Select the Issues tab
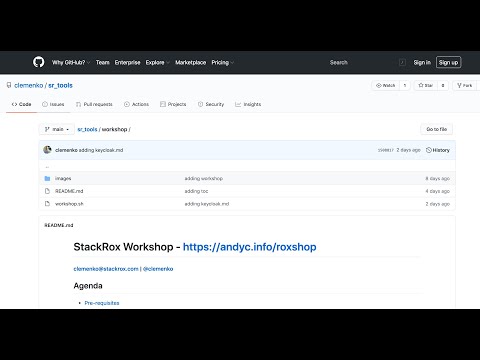Image resolution: width=480 pixels, height=360 pixels. pos(53,104)
